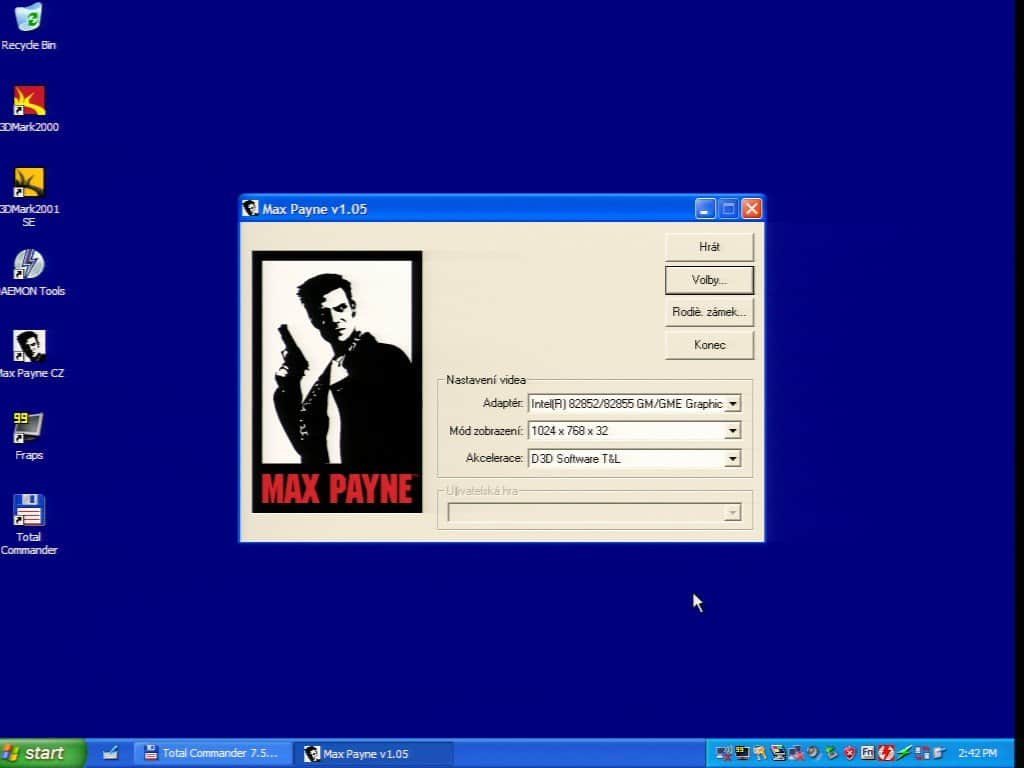Click the Max Payne v1.05 taskbar item

coord(372,754)
